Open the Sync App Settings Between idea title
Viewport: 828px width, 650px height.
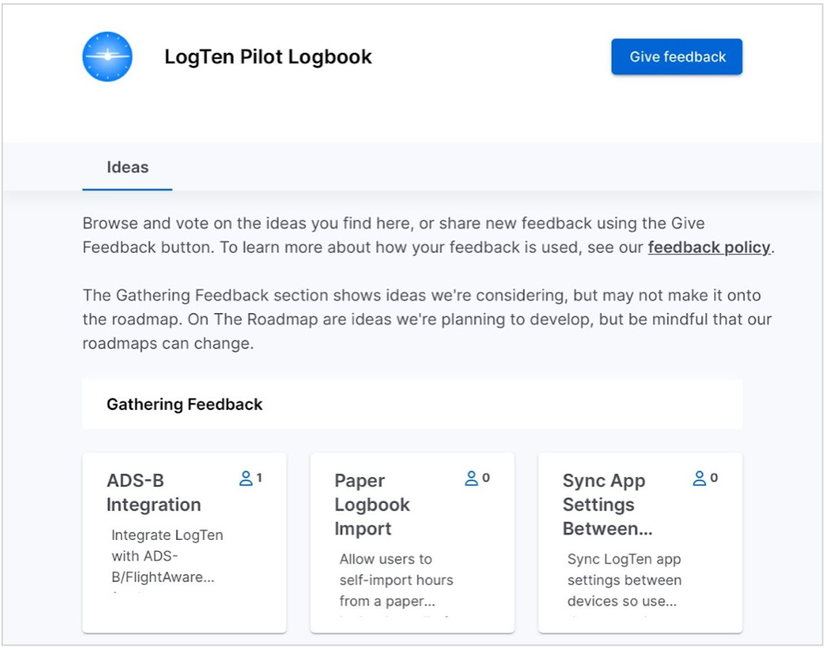604,505
